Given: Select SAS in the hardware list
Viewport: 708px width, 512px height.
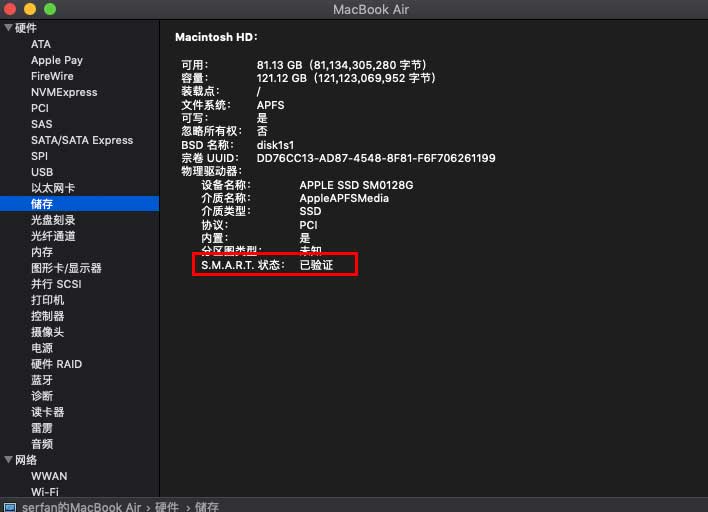Looking at the screenshot, I should tap(42, 124).
